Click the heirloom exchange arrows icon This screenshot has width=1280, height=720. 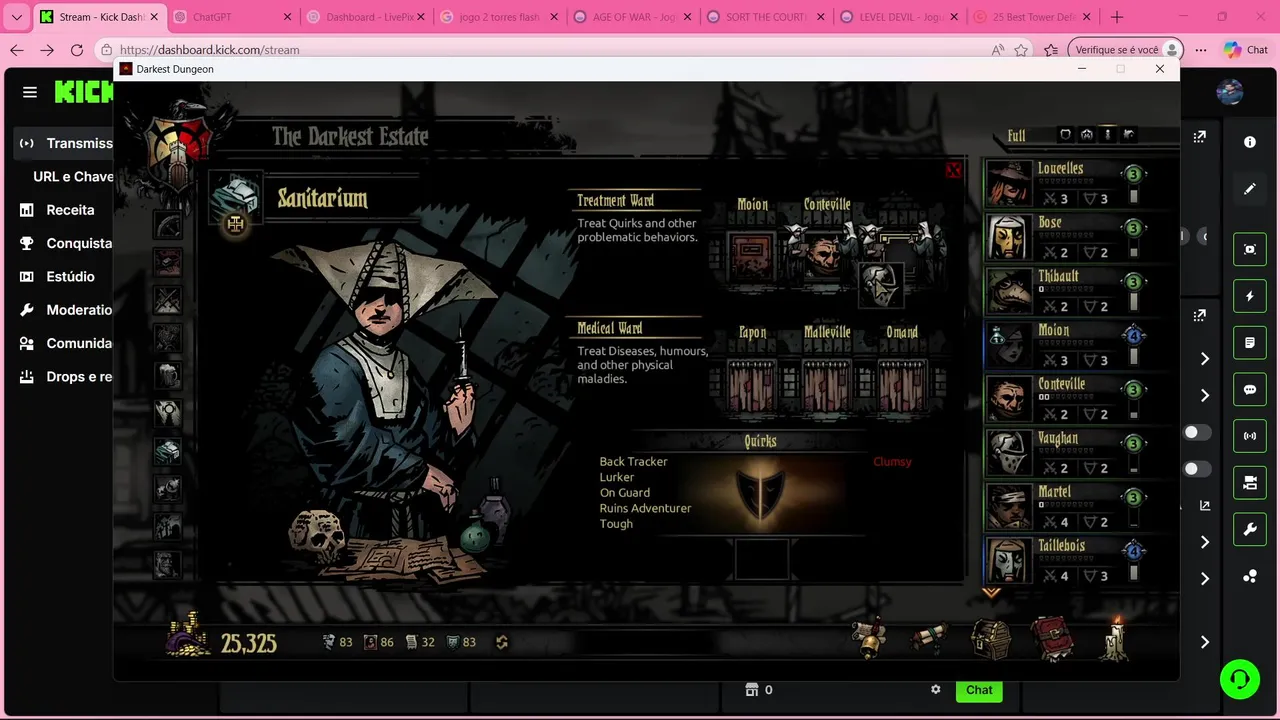pos(502,642)
